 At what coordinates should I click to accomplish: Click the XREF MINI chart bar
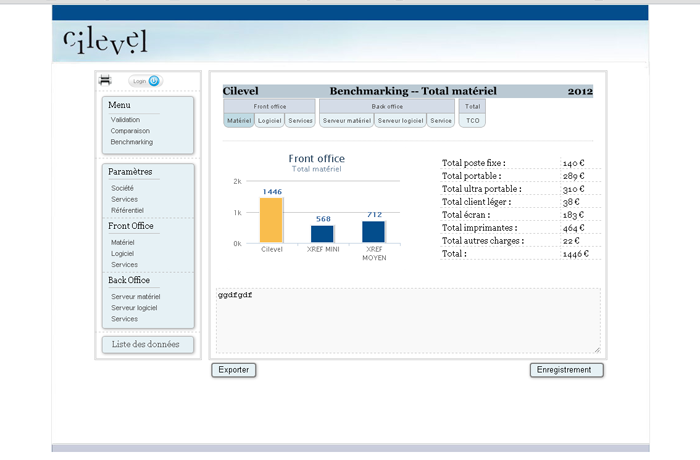(x=322, y=234)
